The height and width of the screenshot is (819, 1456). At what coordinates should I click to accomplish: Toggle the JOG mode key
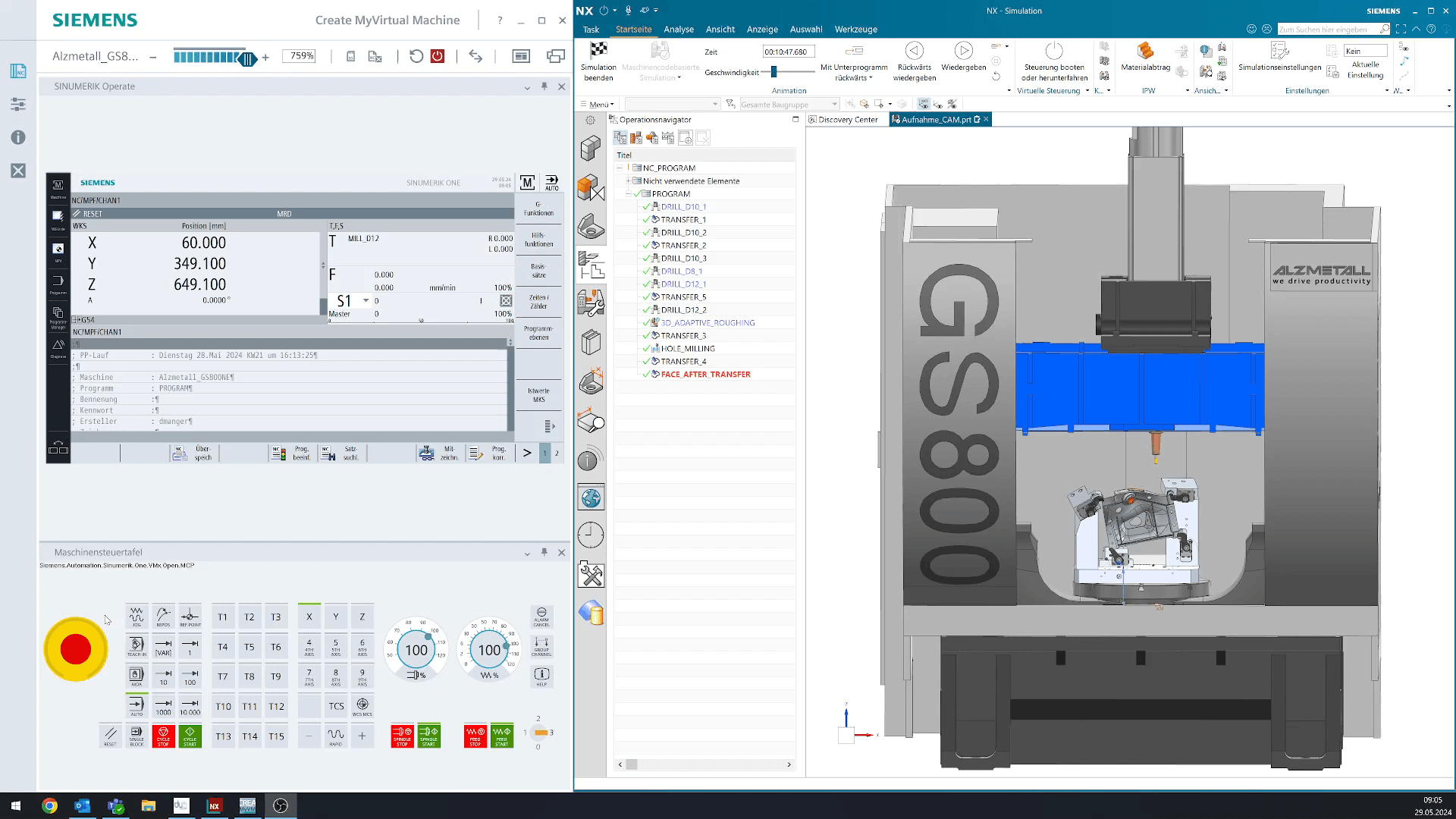point(136,616)
